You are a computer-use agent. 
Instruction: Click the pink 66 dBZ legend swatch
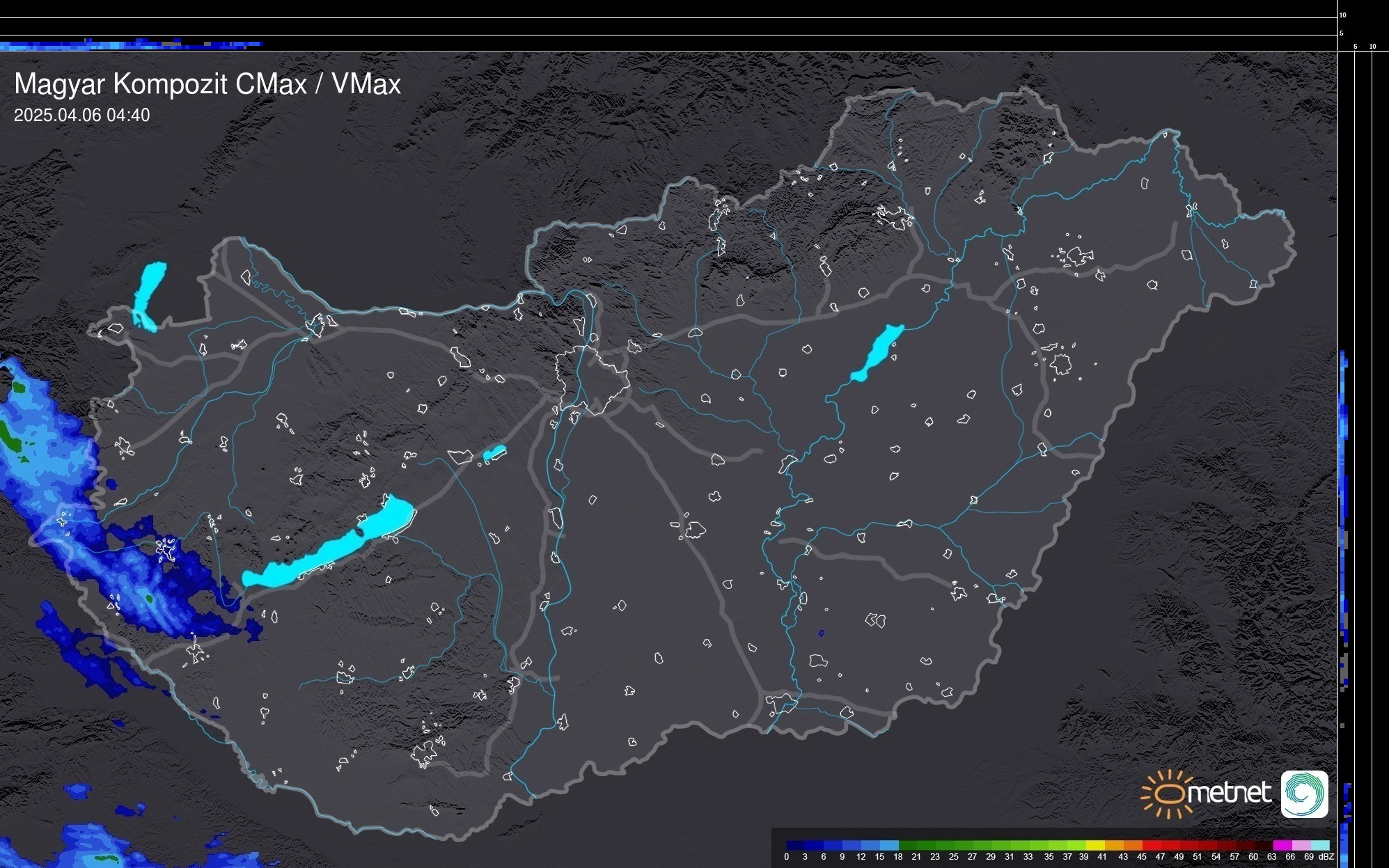1301,845
